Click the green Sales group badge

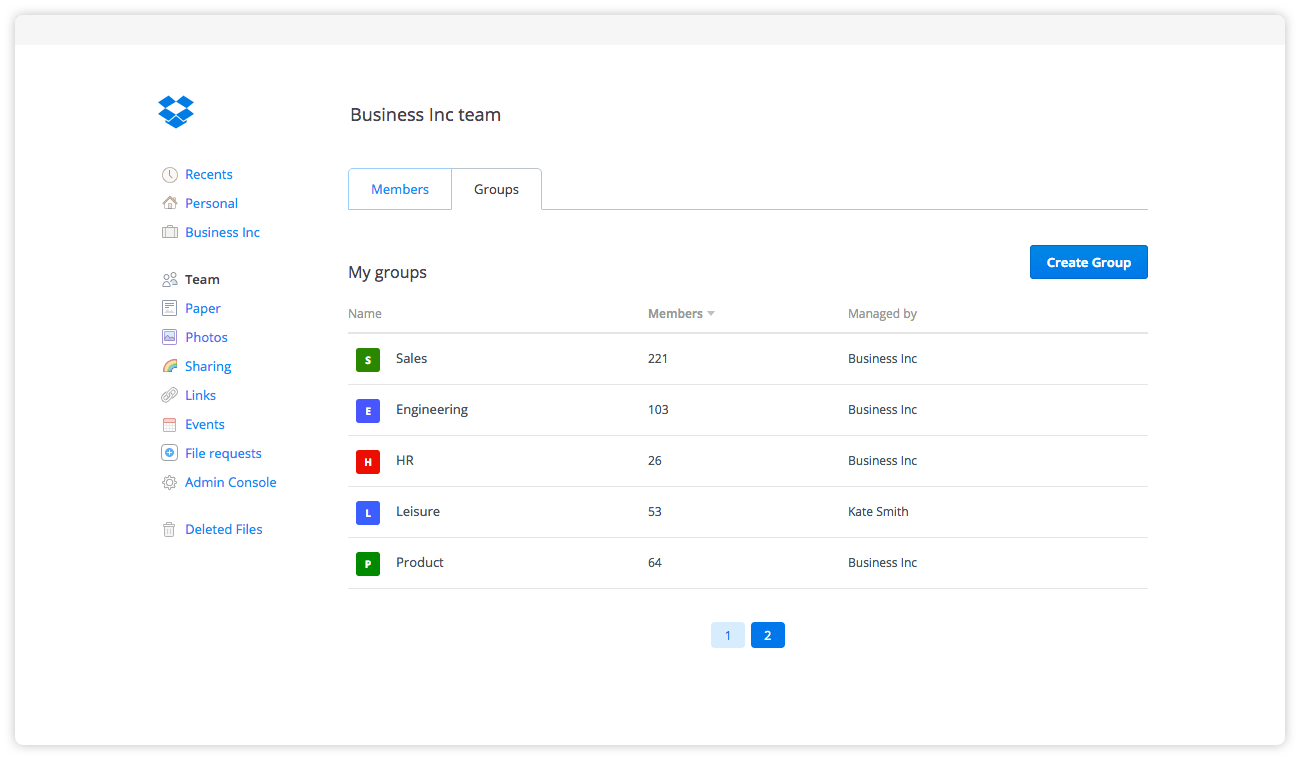(368, 359)
